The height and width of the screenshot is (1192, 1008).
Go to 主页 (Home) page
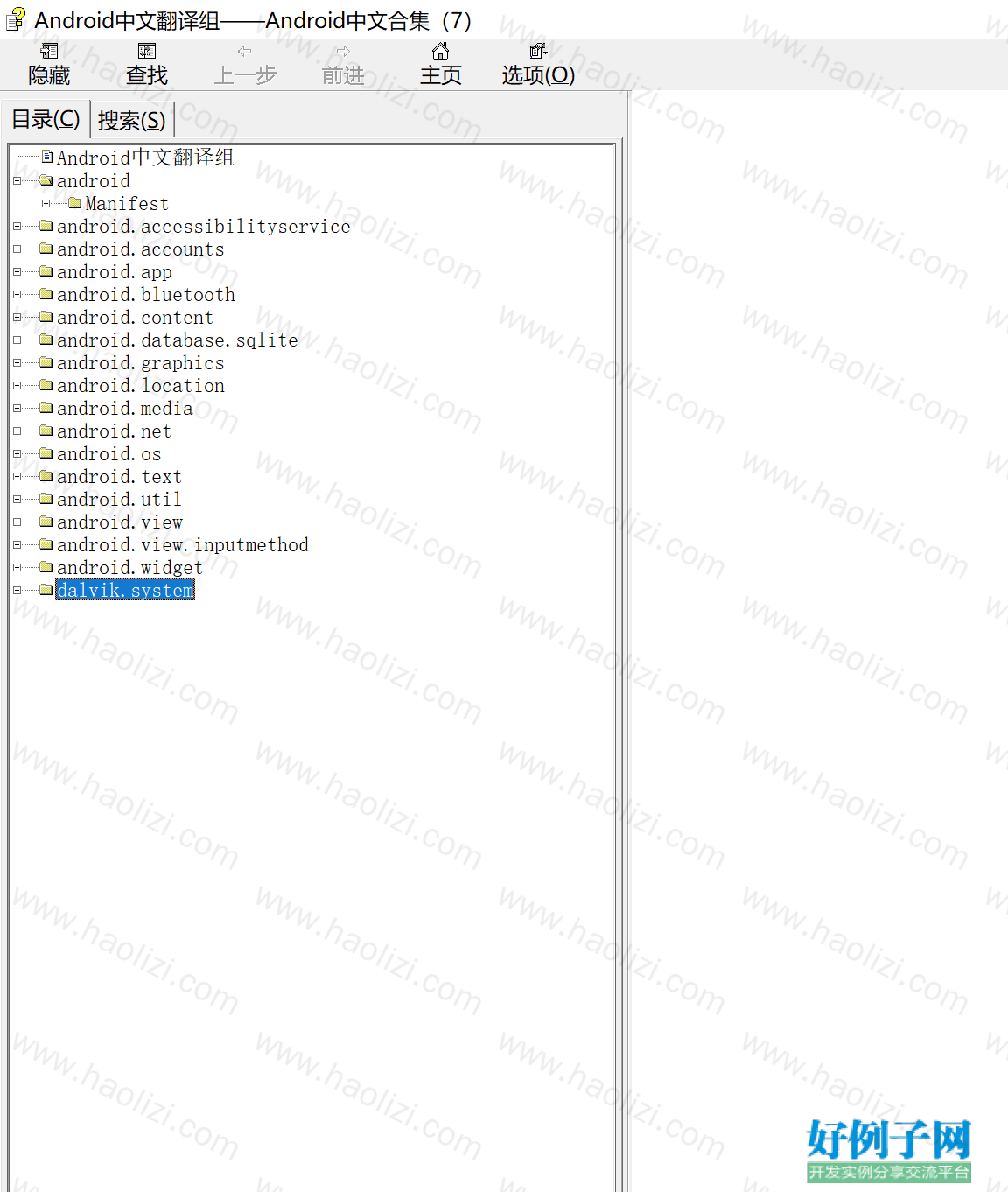coord(441,65)
